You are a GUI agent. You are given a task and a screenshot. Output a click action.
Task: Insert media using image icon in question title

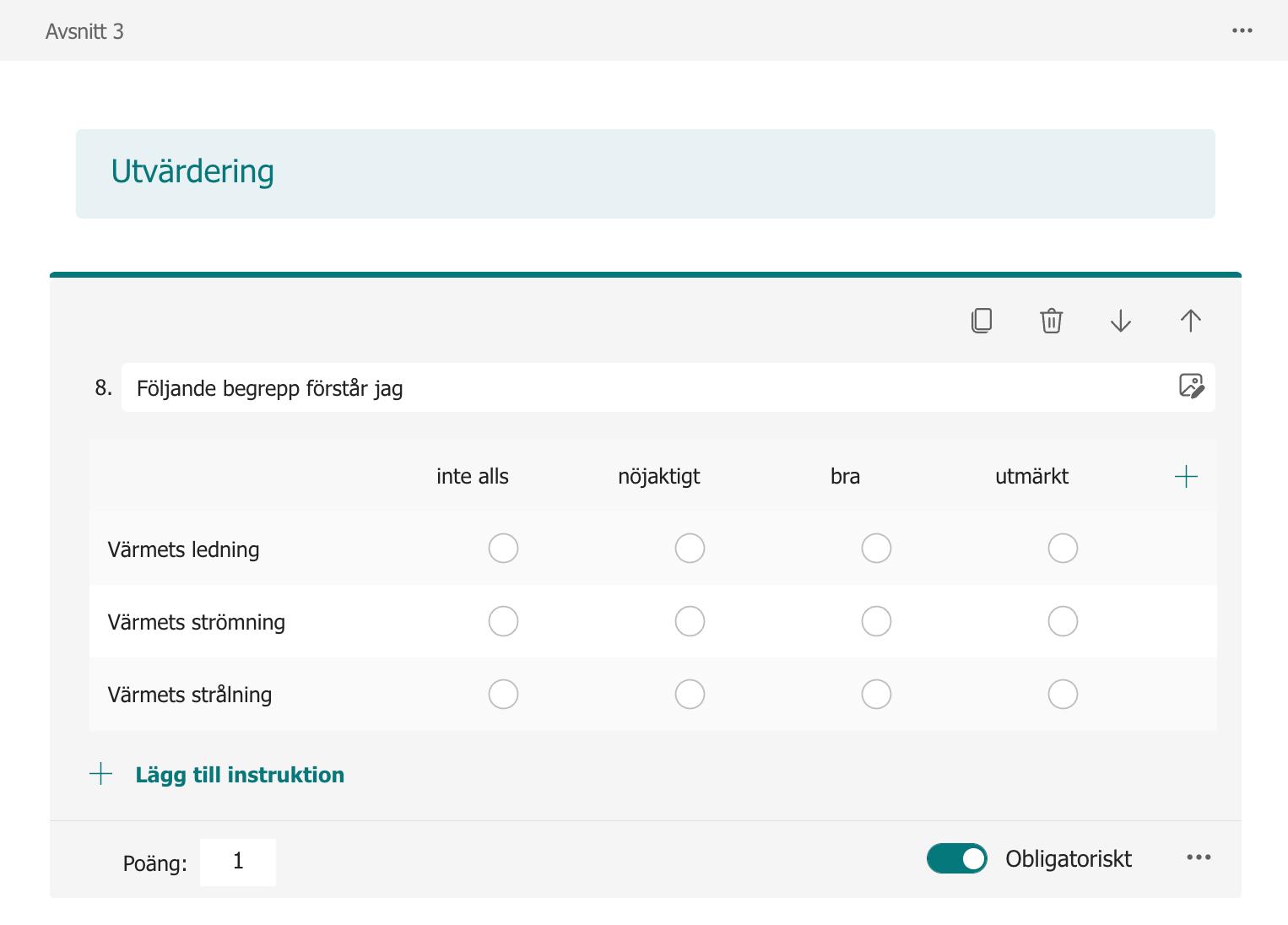click(x=1191, y=387)
